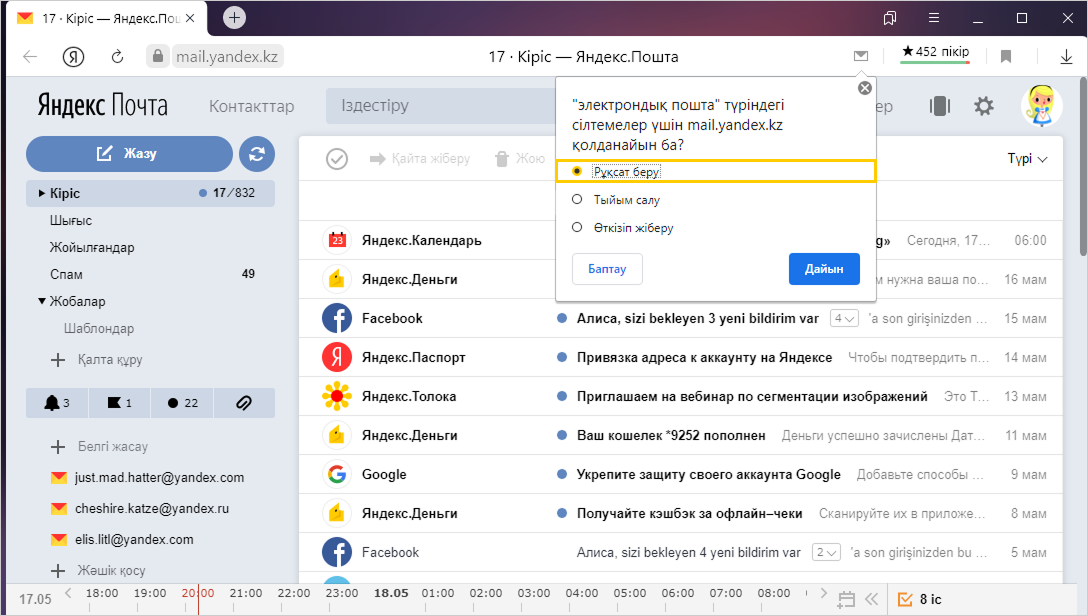Click the Жазу compose button
Screen dimensions: 1088x616
129,154
